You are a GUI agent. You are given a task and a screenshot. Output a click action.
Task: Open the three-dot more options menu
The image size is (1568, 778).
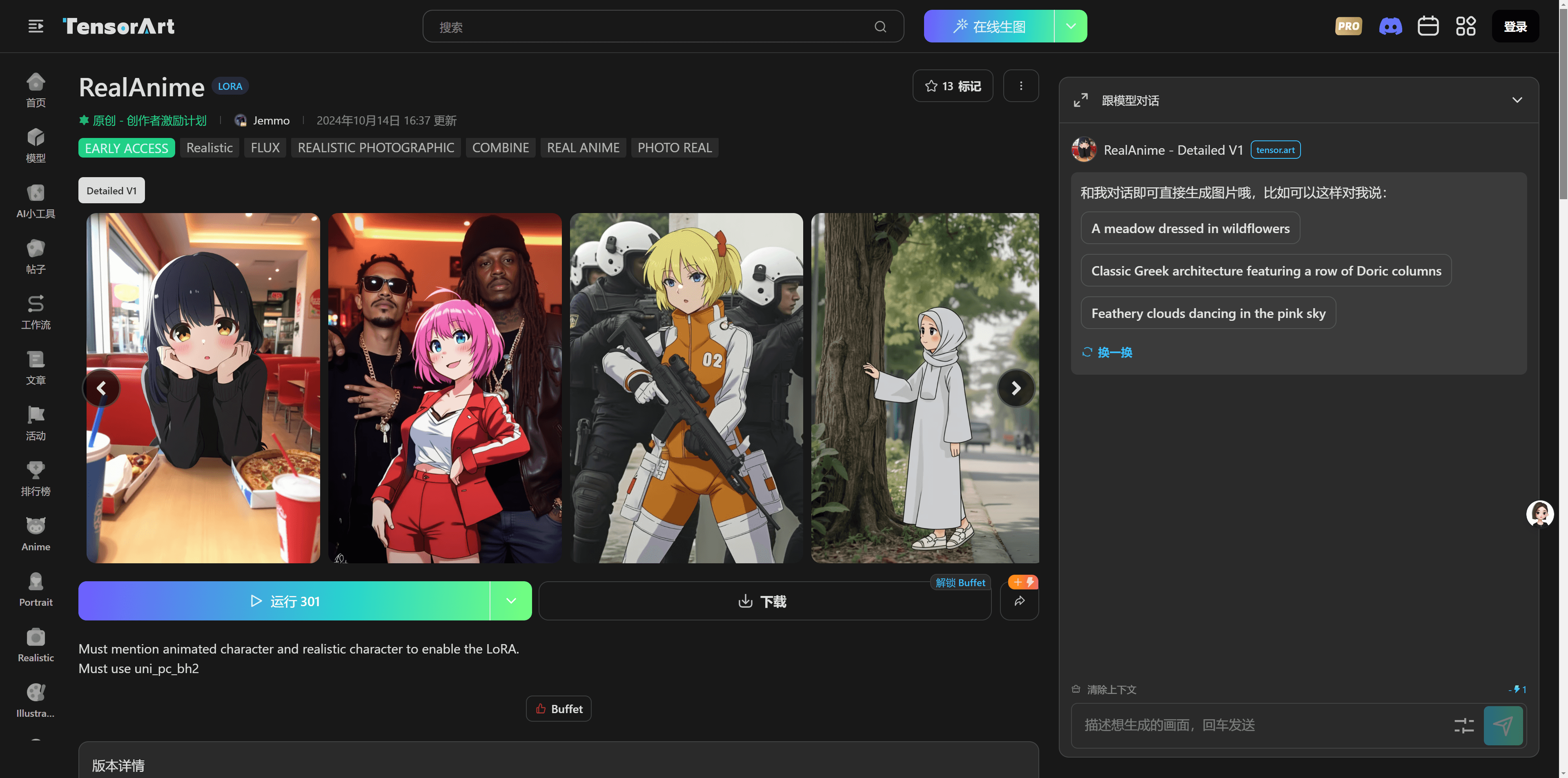tap(1021, 86)
